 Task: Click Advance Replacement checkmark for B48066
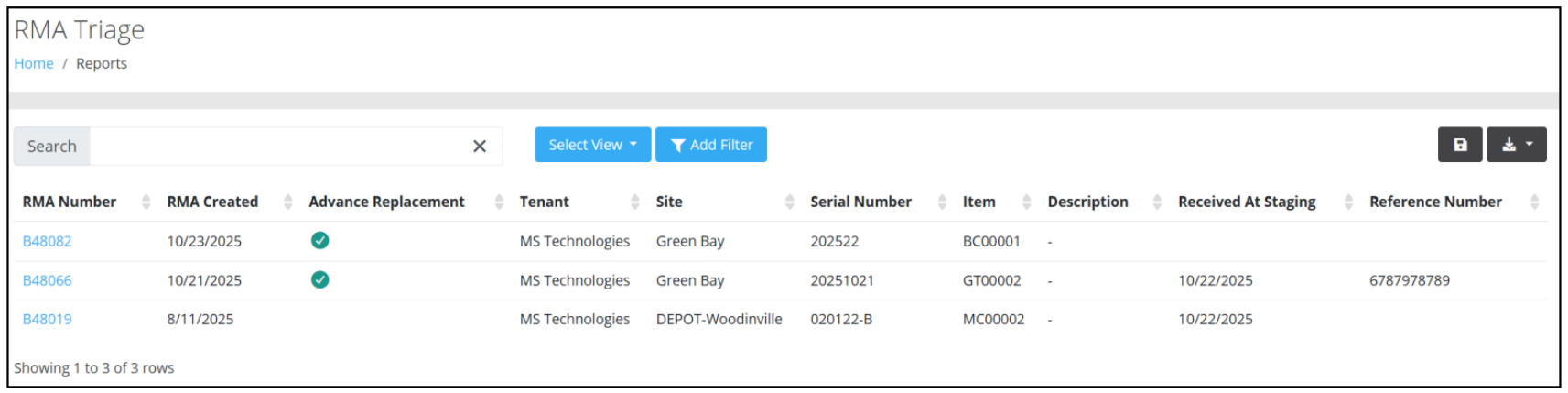319,279
